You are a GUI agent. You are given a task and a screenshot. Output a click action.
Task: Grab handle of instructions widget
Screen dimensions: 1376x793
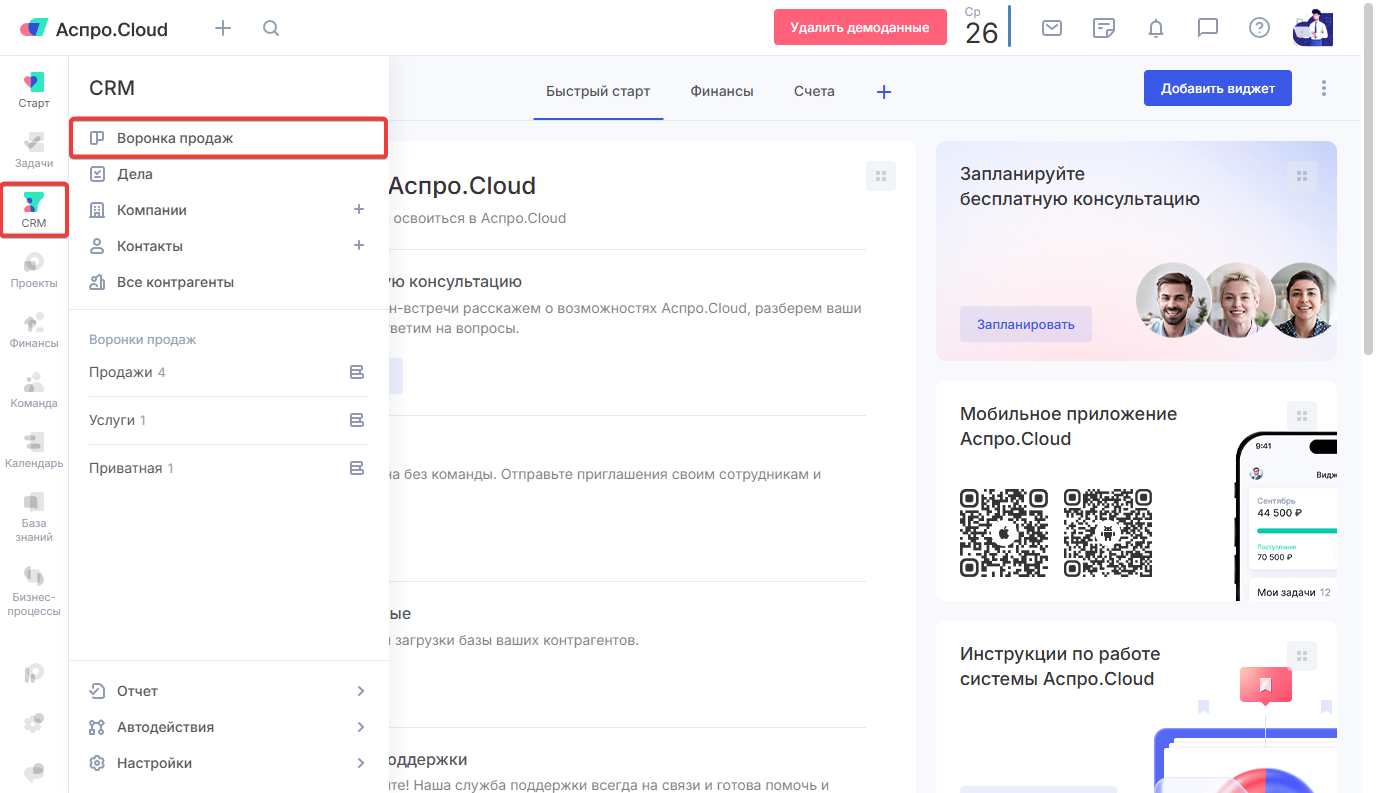pyautogui.click(x=1302, y=656)
